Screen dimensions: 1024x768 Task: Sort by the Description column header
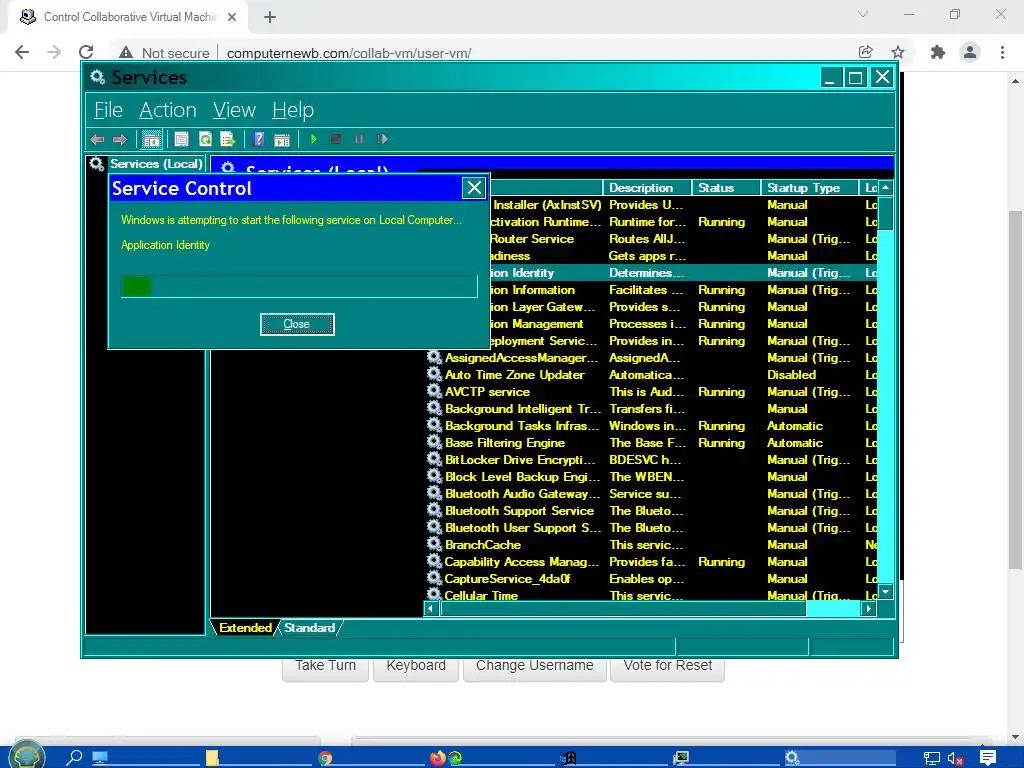647,187
